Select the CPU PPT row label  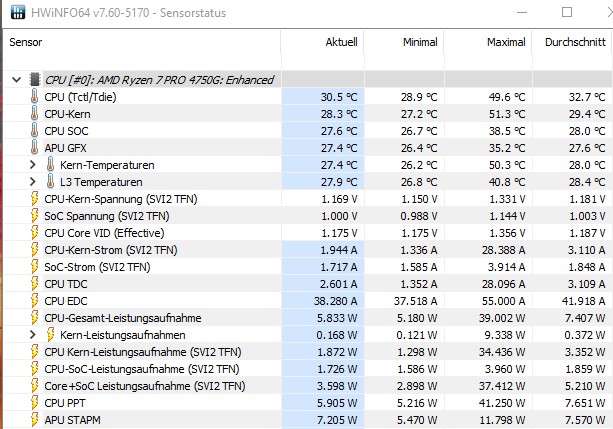65,403
